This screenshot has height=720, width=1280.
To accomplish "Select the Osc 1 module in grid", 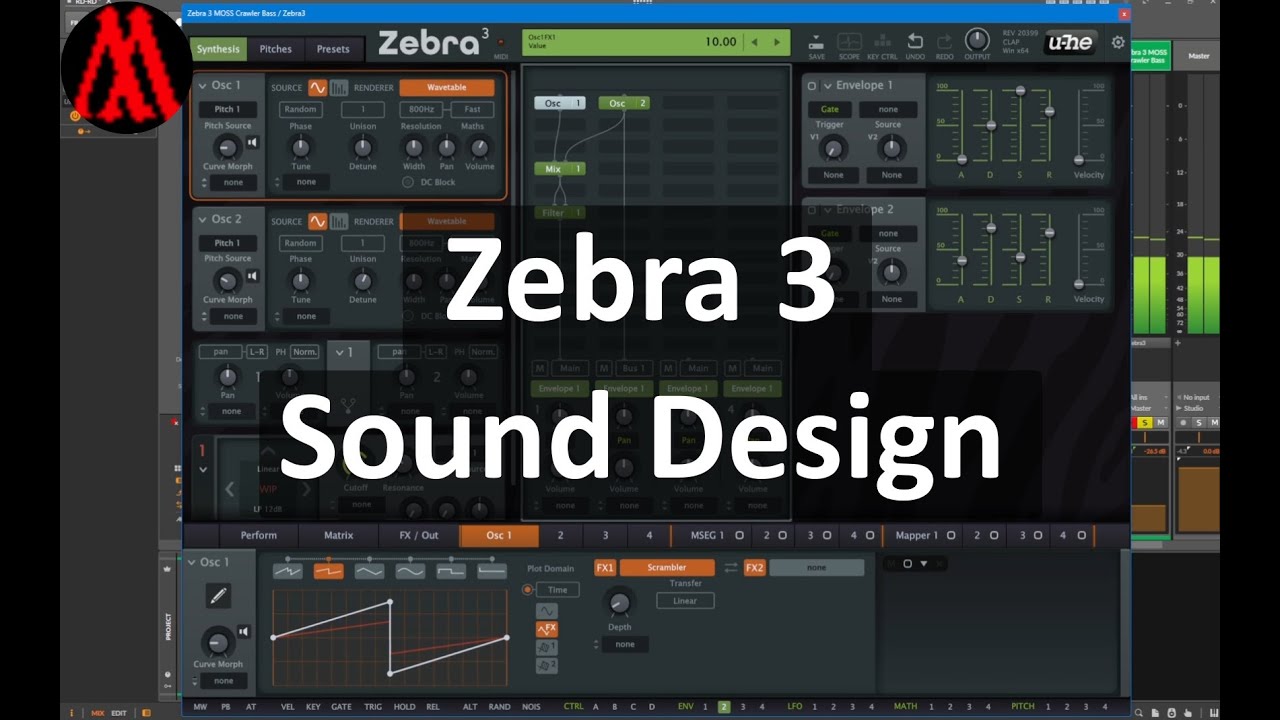I will pos(560,103).
